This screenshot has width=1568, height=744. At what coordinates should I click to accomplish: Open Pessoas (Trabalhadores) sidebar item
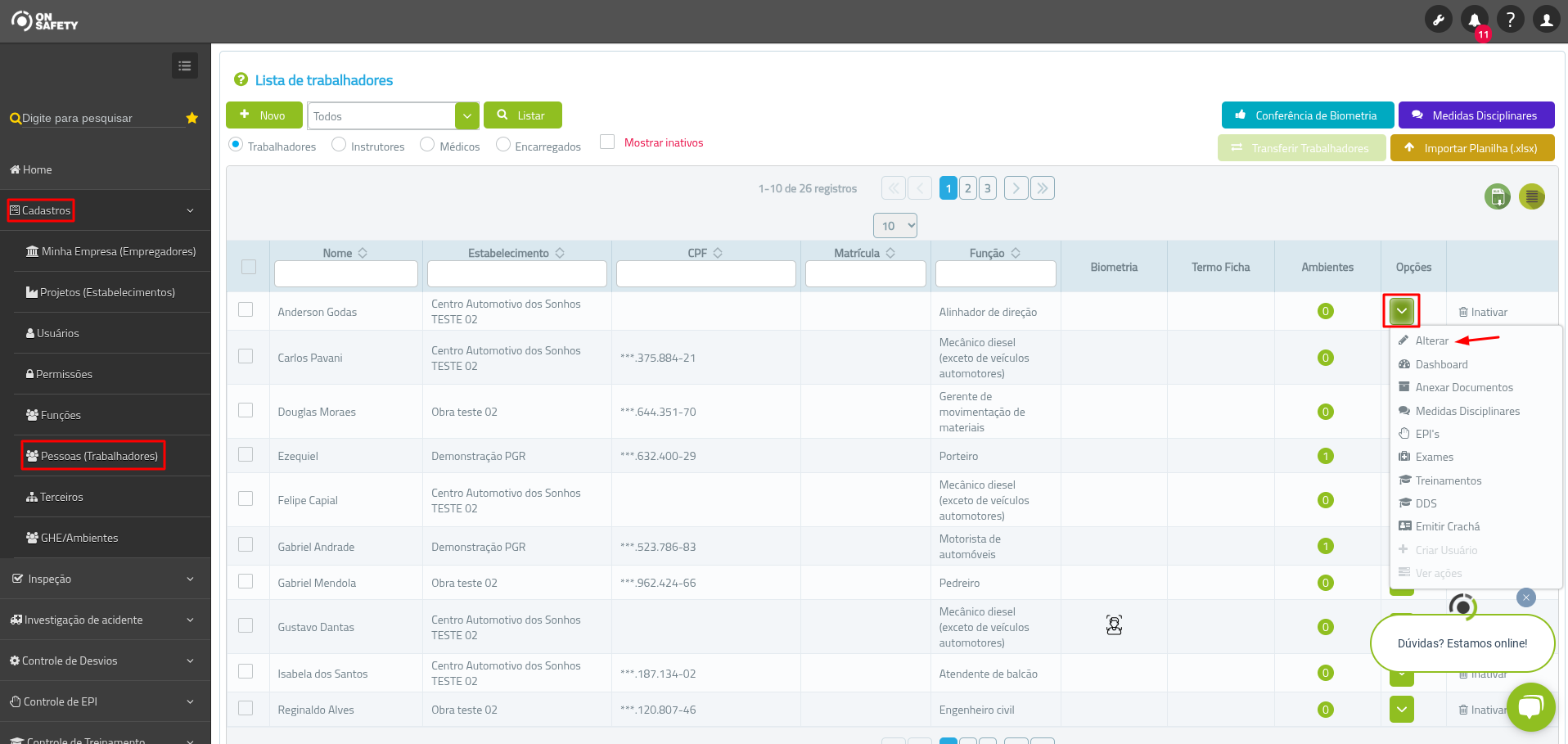[x=93, y=456]
